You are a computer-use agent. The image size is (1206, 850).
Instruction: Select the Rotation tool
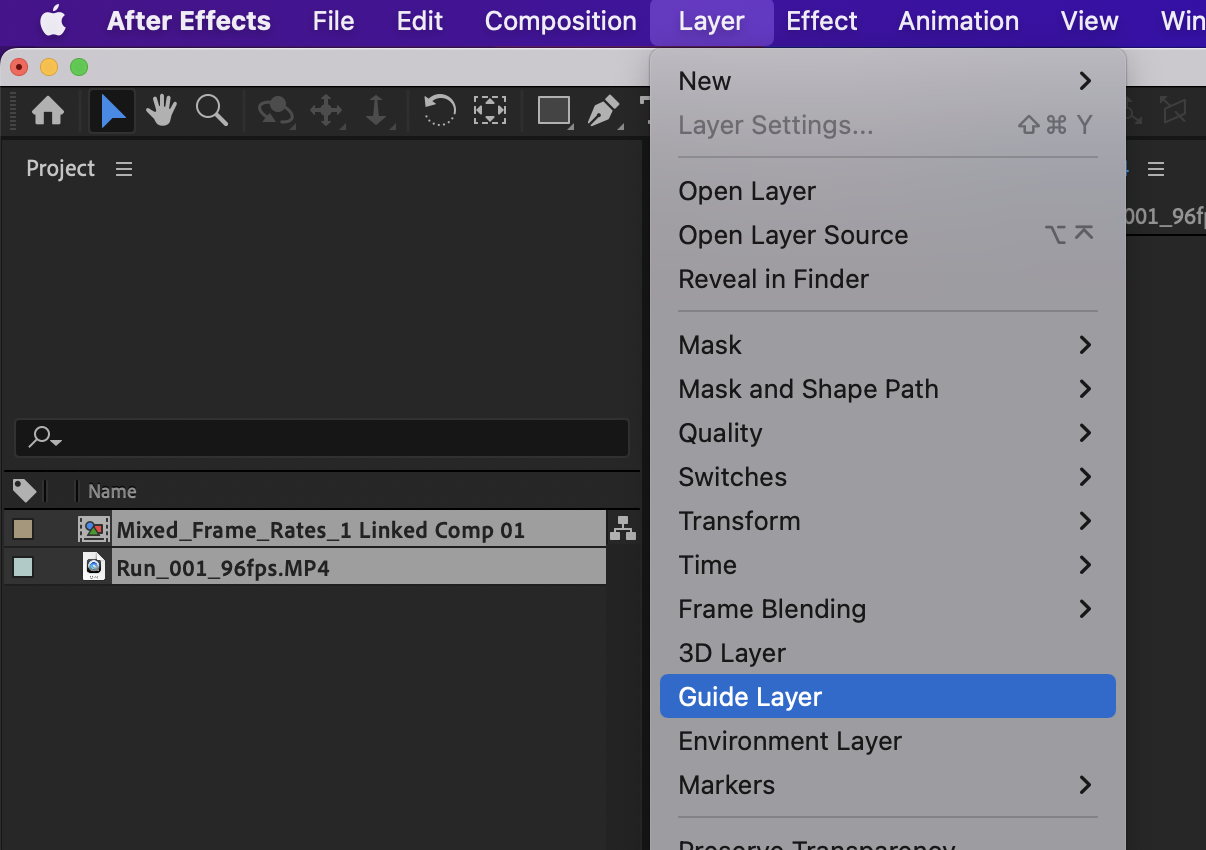point(439,111)
